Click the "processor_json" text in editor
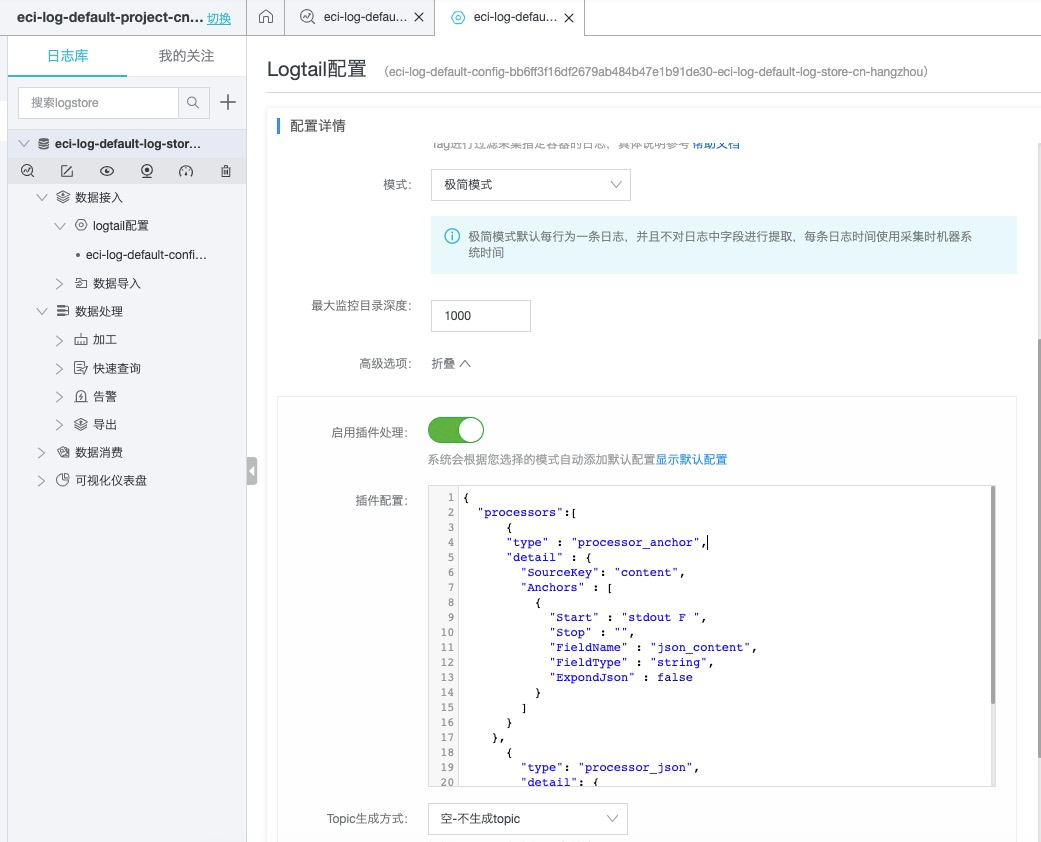The width and height of the screenshot is (1041, 842). tap(635, 768)
